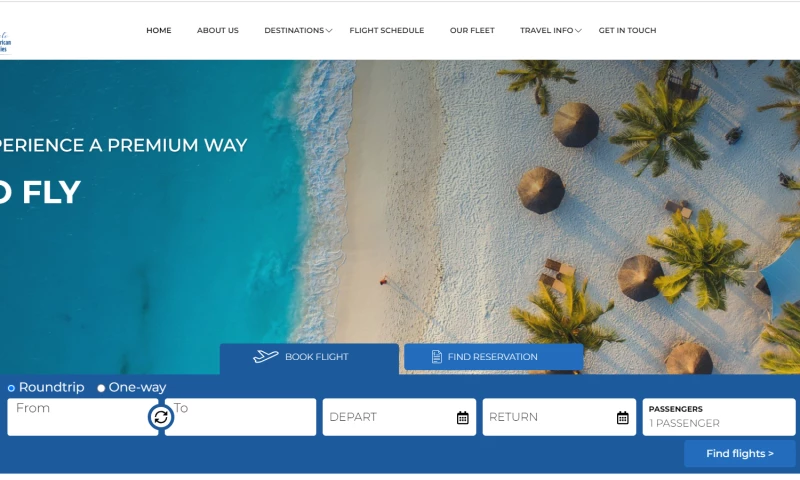
Task: Focus the From airport field
Action: point(82,417)
